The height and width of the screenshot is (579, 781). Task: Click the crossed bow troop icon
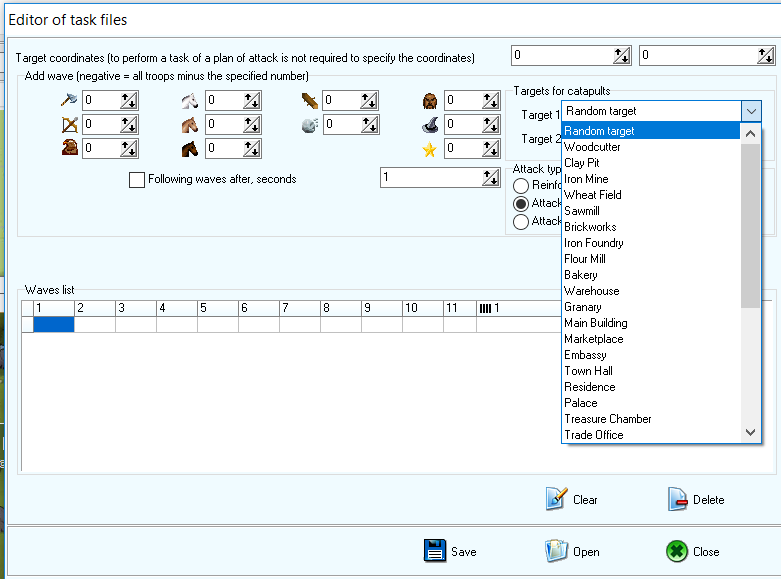click(69, 124)
